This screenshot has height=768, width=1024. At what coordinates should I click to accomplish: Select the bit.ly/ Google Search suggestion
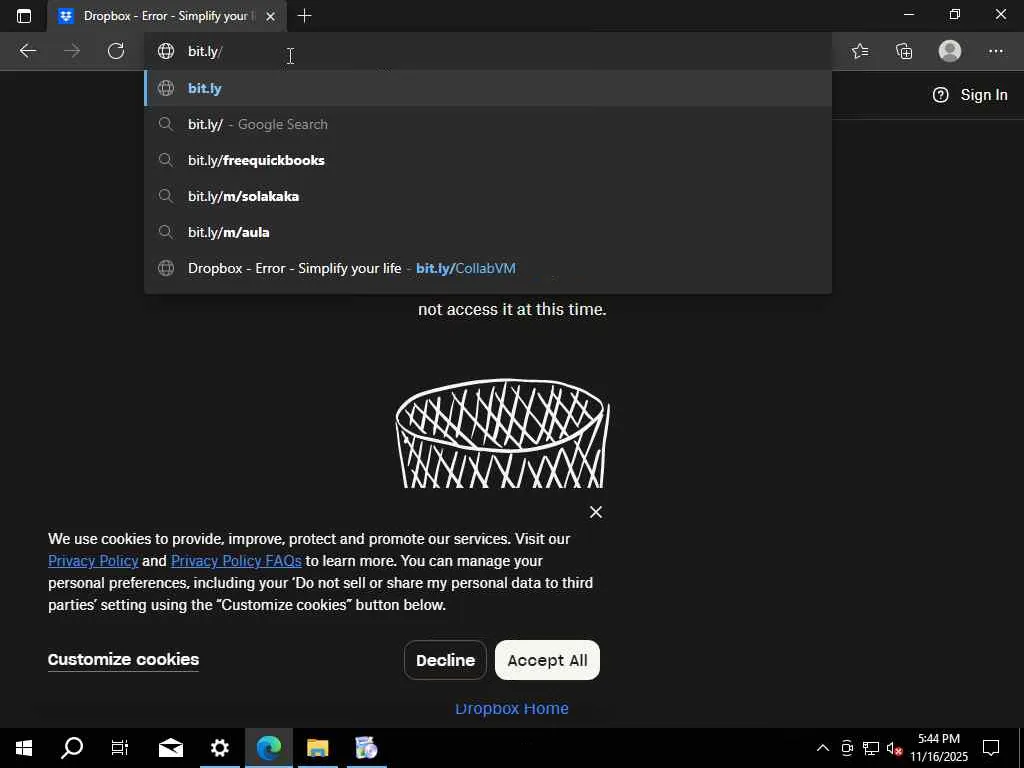tap(488, 124)
